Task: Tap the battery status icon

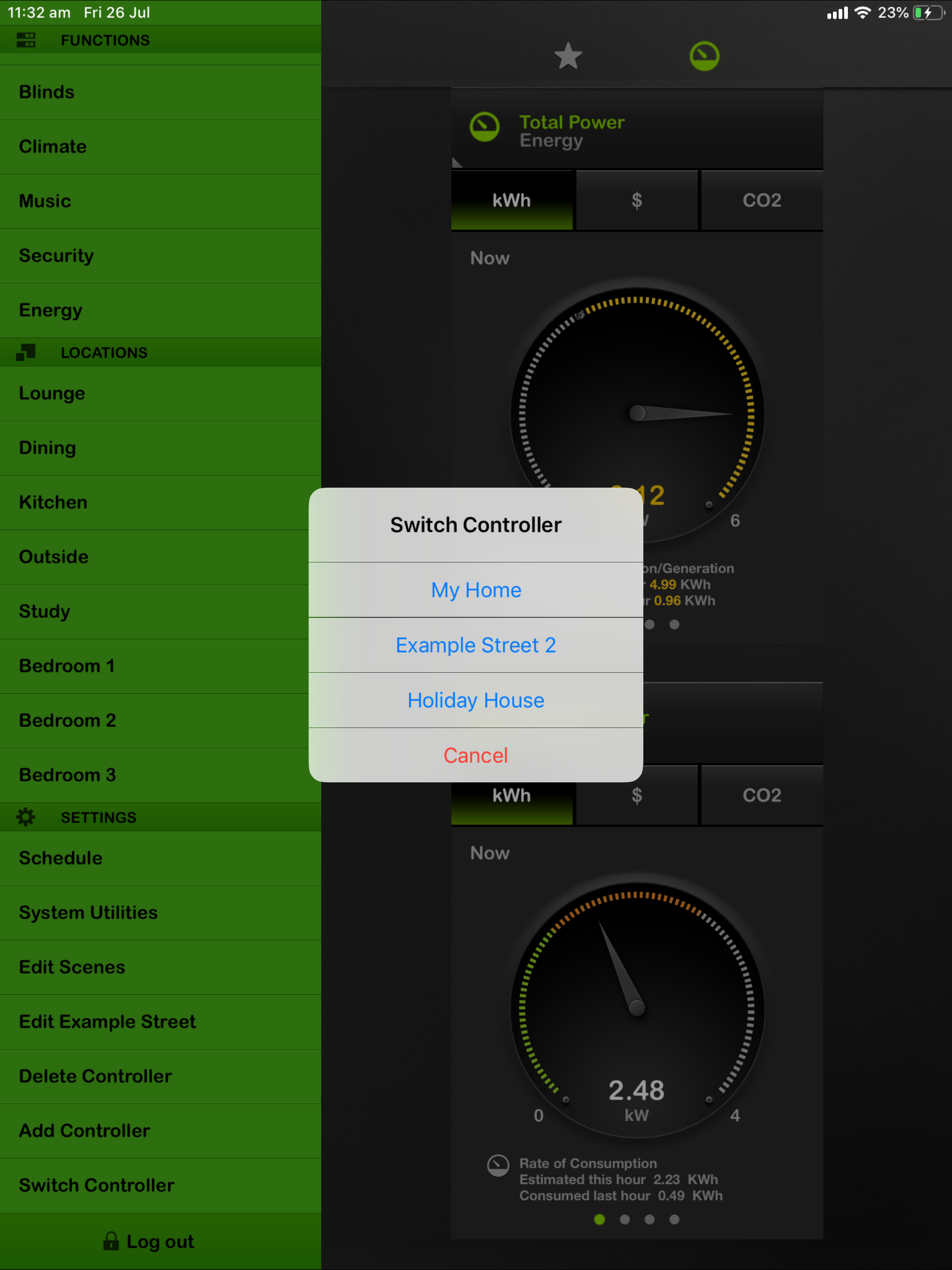Action: pos(928,13)
